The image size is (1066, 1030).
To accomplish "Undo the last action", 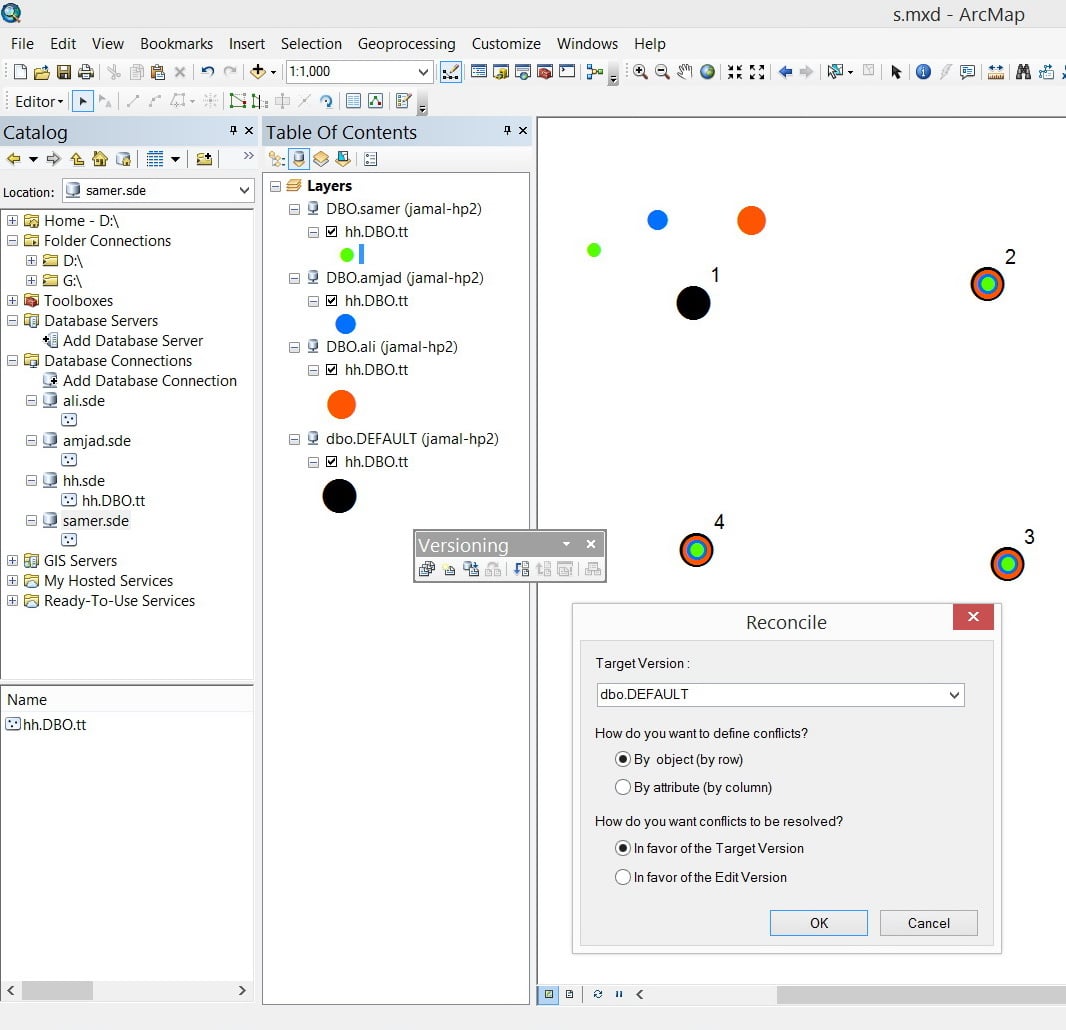I will coord(208,71).
